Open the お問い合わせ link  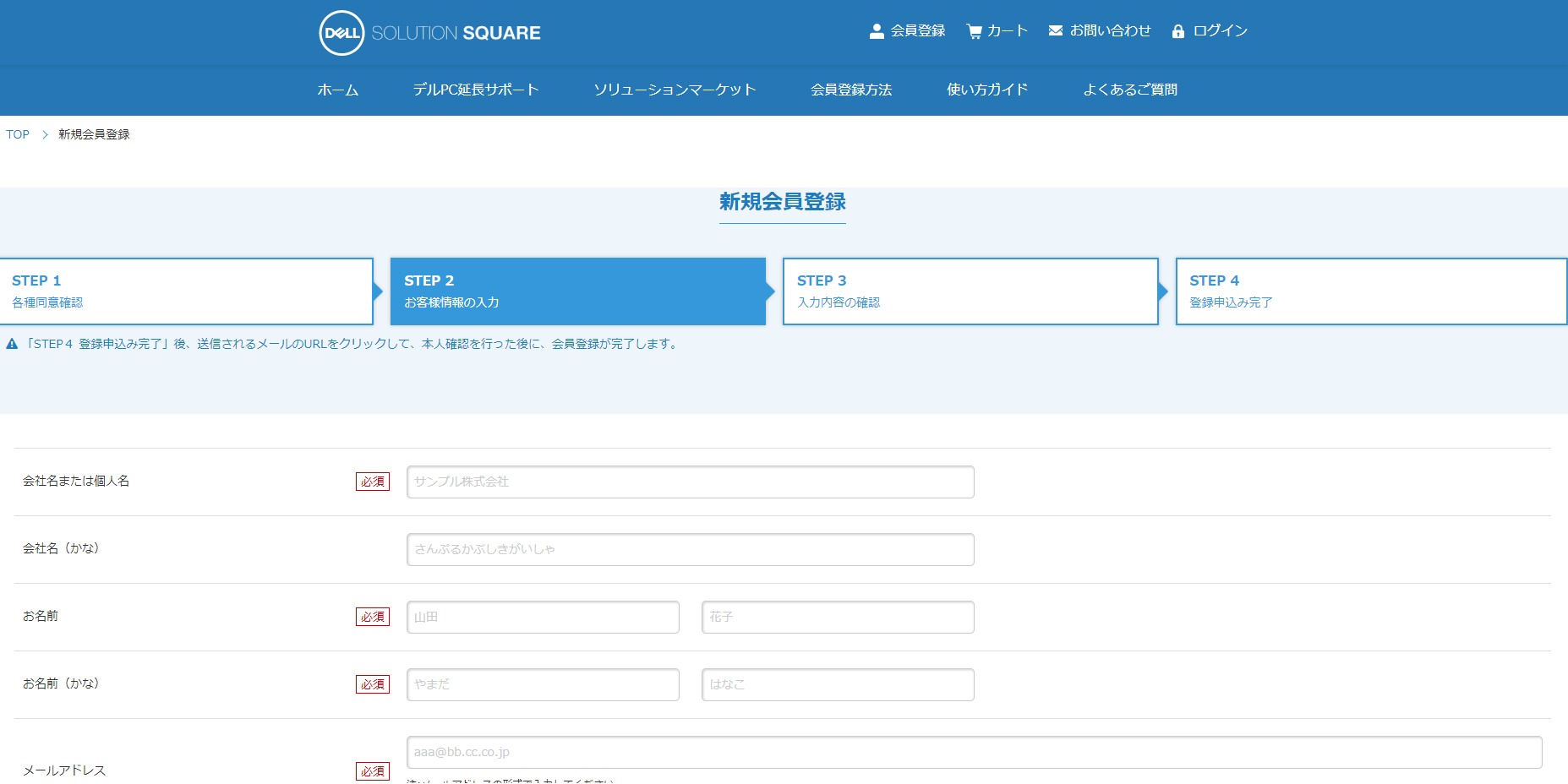pos(1111,30)
